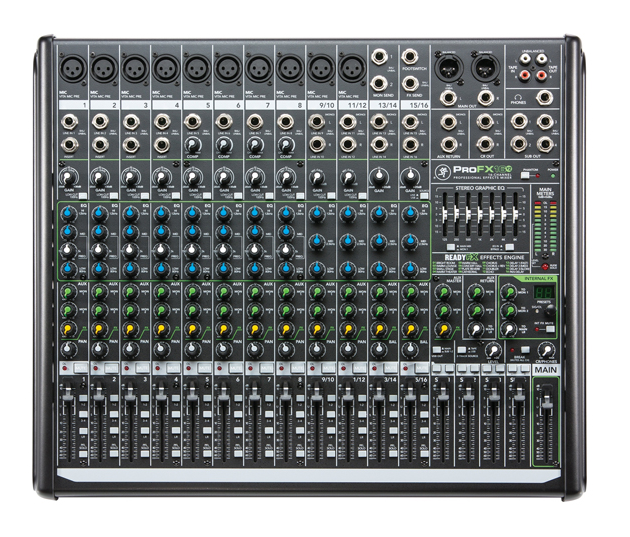Select the FX Send jack
Image resolution: width=630 pixels, height=537 pixels.
click(x=409, y=84)
